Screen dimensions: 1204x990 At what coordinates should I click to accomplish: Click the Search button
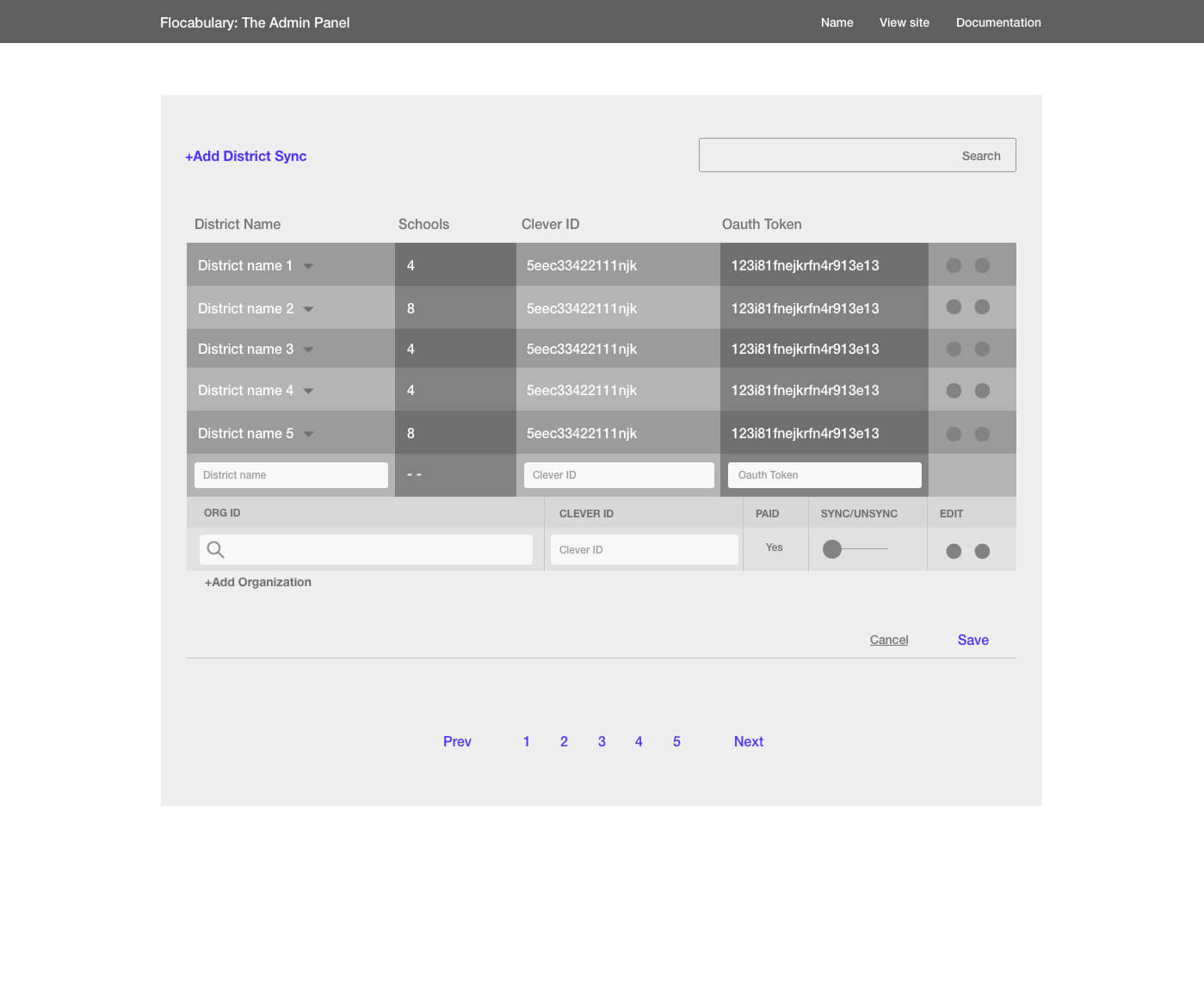click(x=981, y=156)
